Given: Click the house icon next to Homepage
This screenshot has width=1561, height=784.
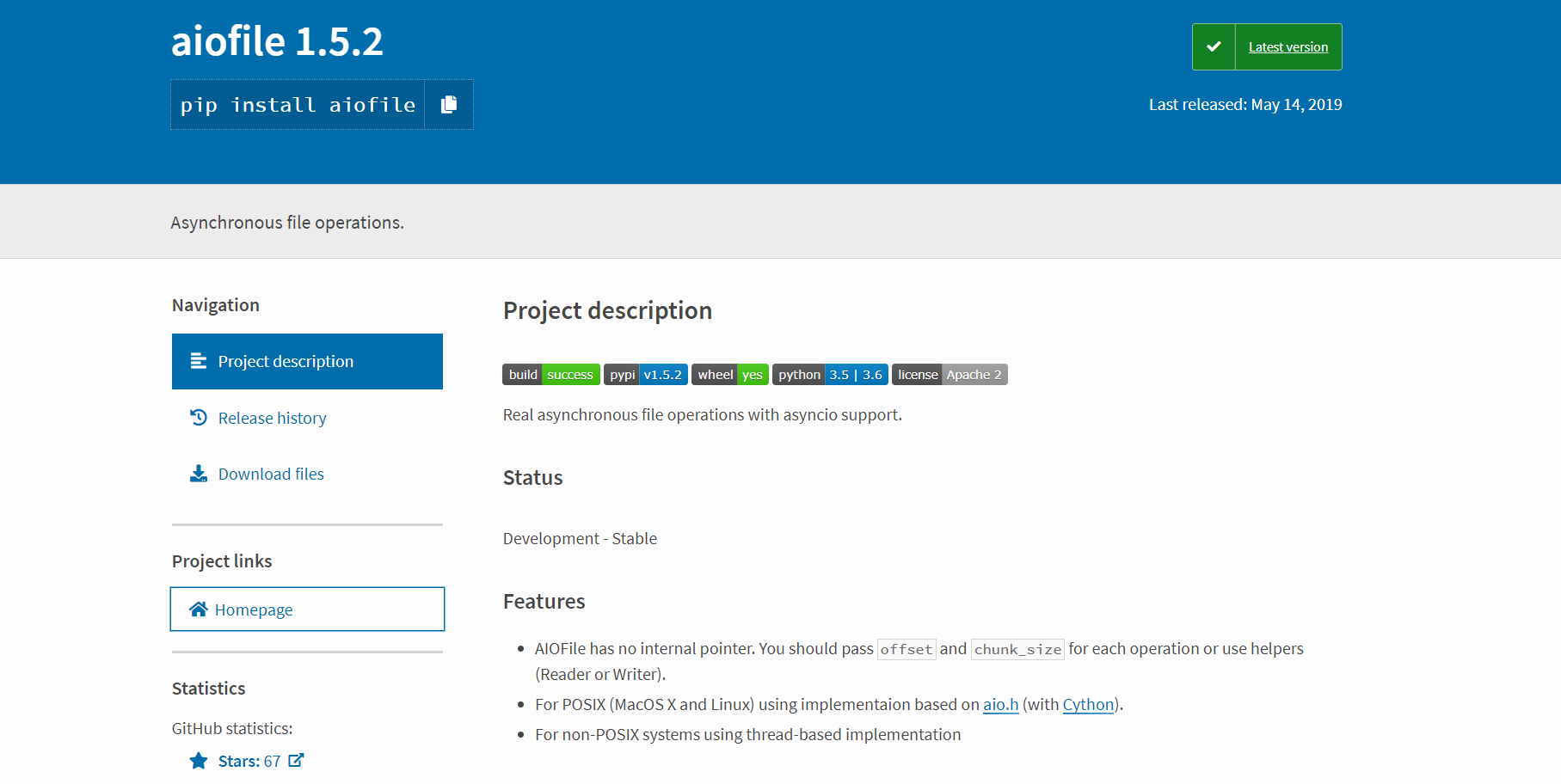Looking at the screenshot, I should pos(199,609).
